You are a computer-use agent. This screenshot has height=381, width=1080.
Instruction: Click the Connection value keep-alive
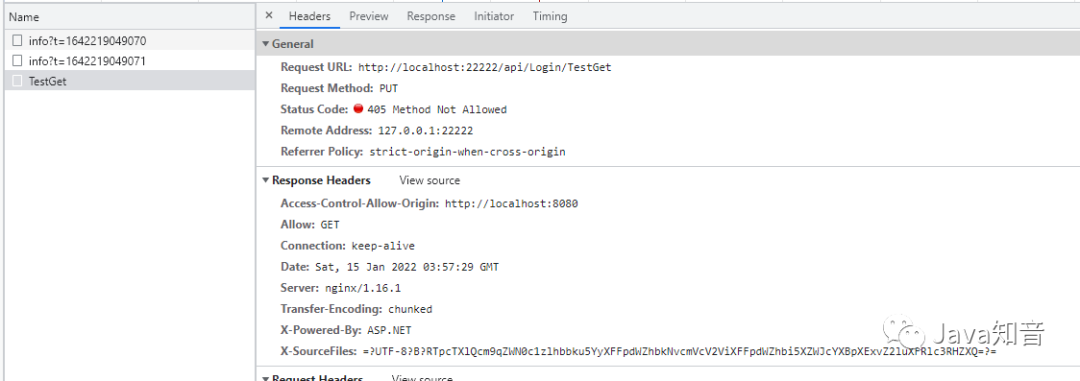pos(383,246)
